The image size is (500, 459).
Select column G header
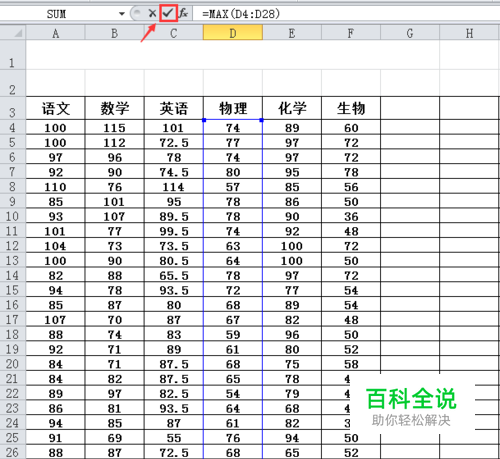pos(410,33)
